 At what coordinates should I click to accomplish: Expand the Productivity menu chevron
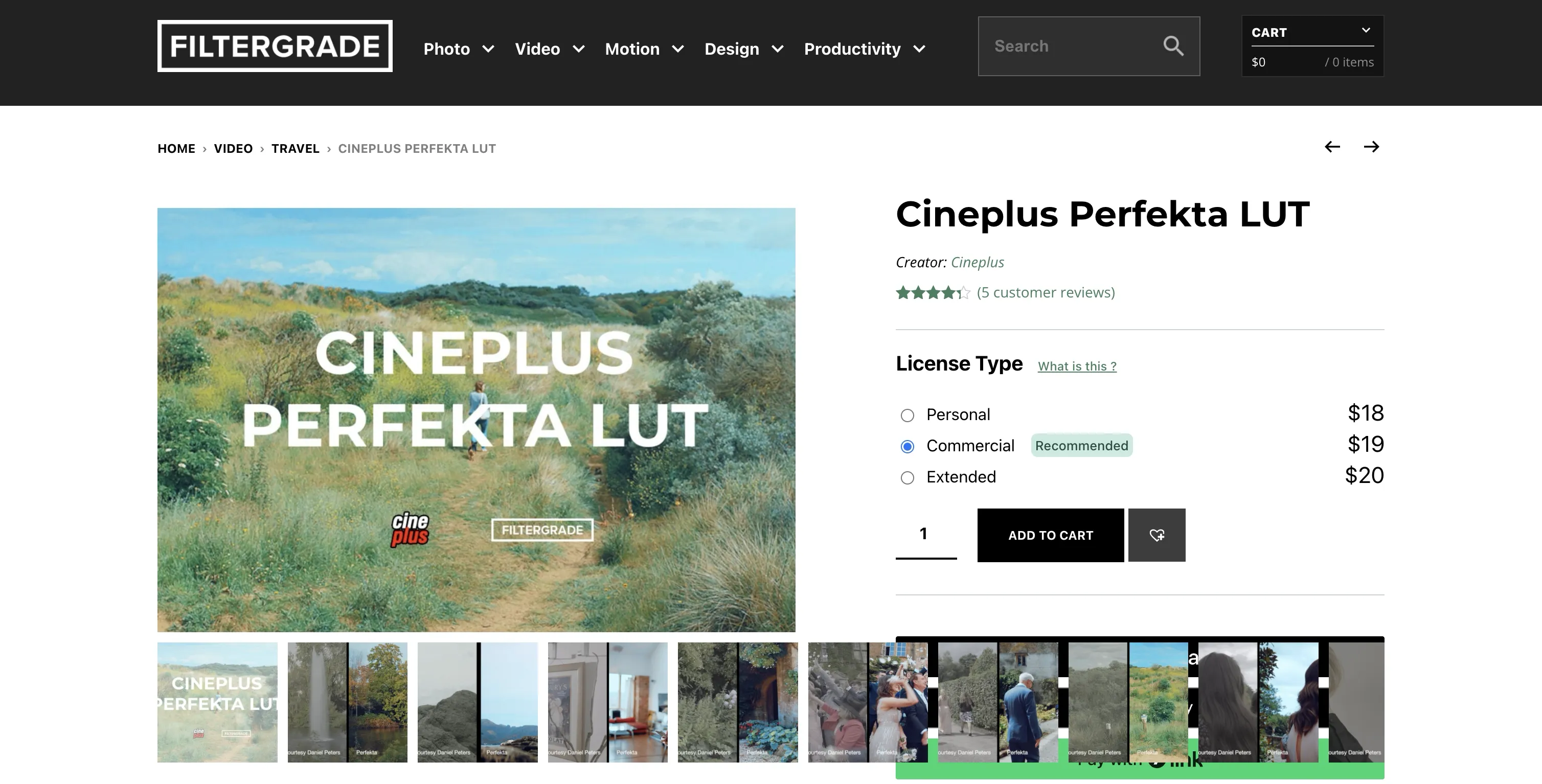point(919,49)
